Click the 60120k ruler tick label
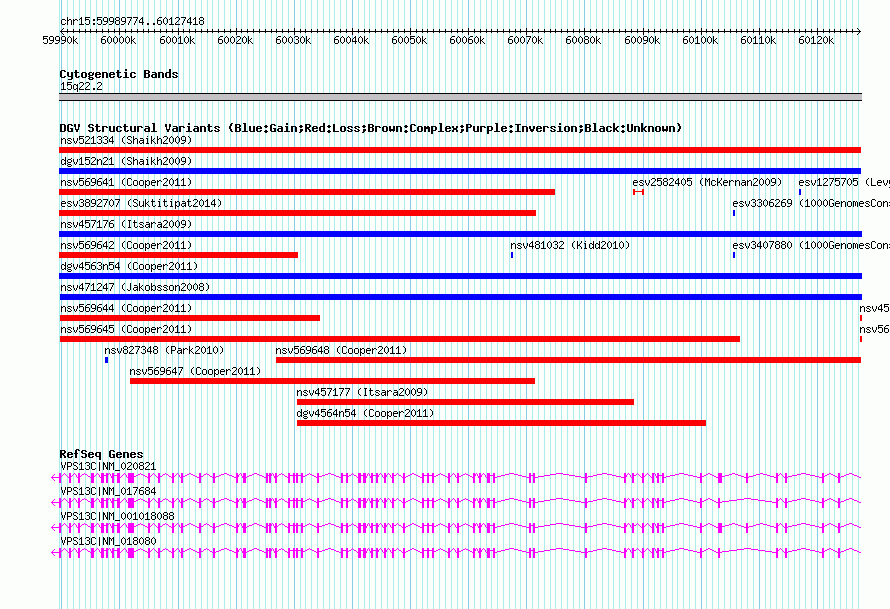 [816, 40]
